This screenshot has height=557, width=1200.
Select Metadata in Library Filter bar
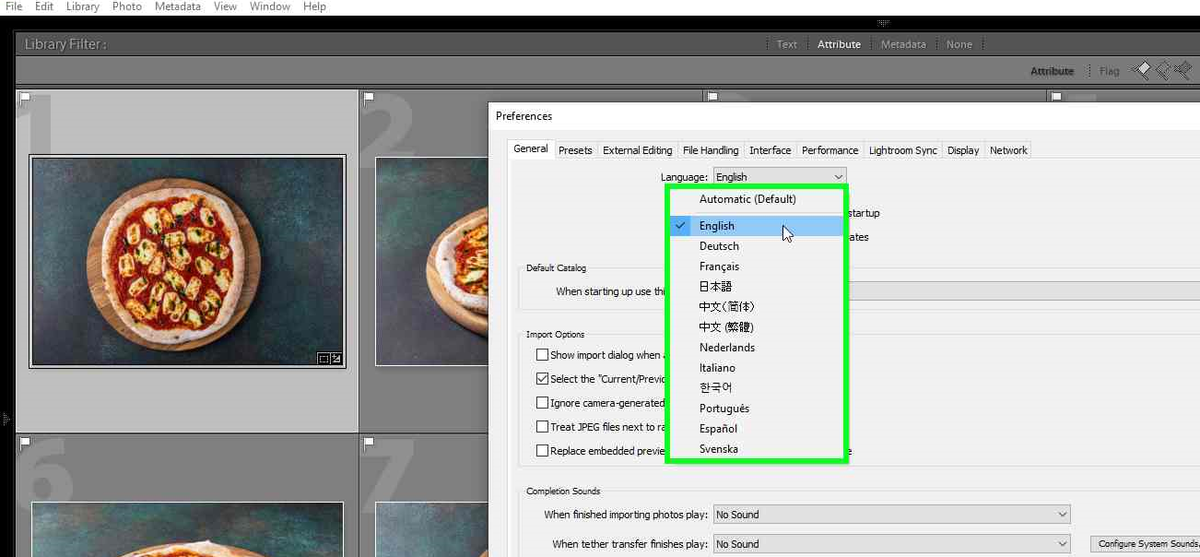(903, 44)
